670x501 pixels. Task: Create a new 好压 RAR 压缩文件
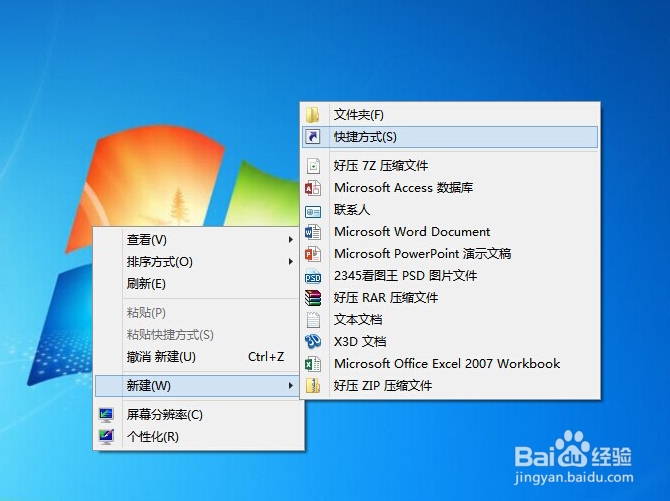(450, 298)
